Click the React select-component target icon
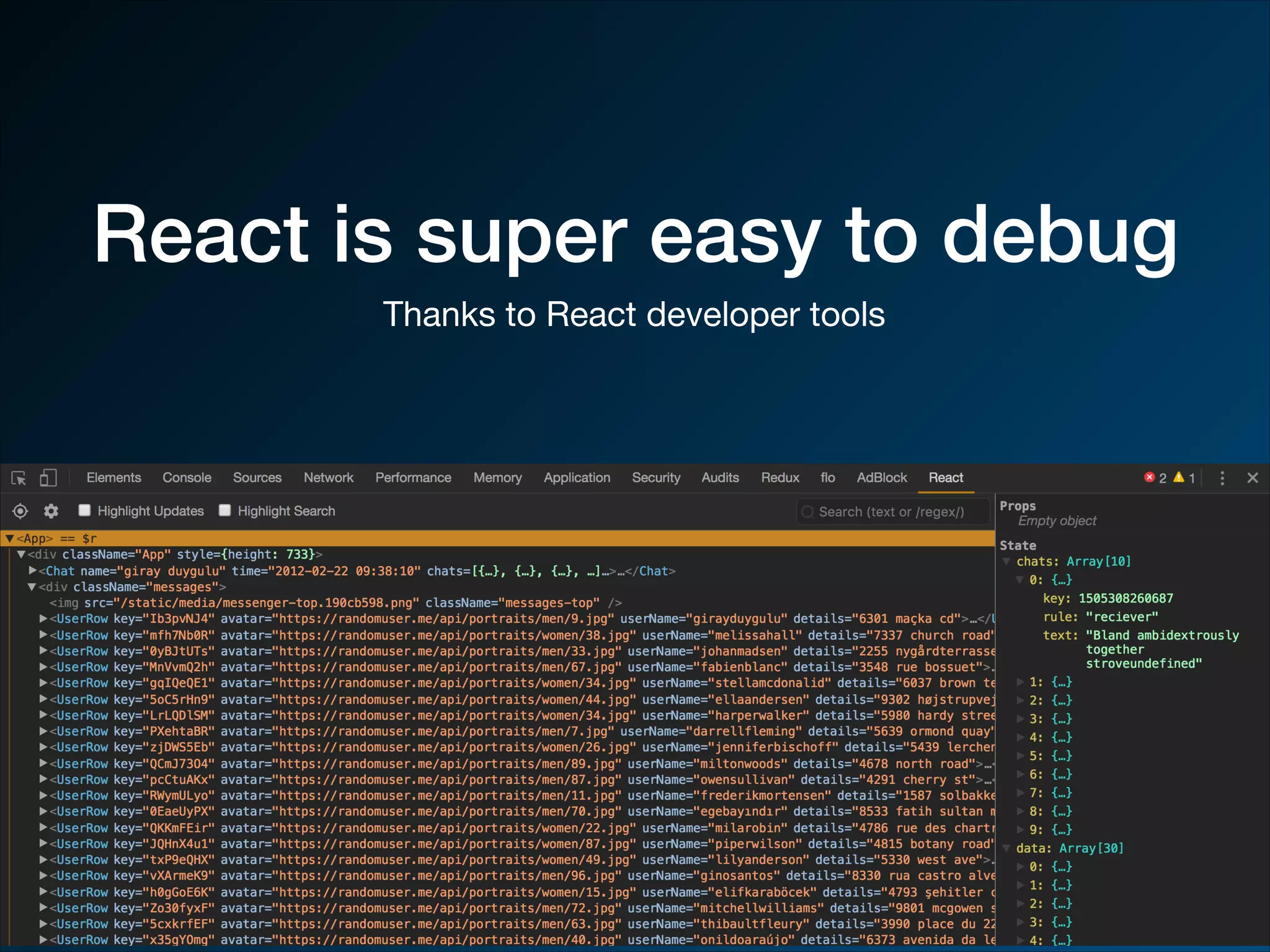The height and width of the screenshot is (952, 1270). (x=20, y=511)
